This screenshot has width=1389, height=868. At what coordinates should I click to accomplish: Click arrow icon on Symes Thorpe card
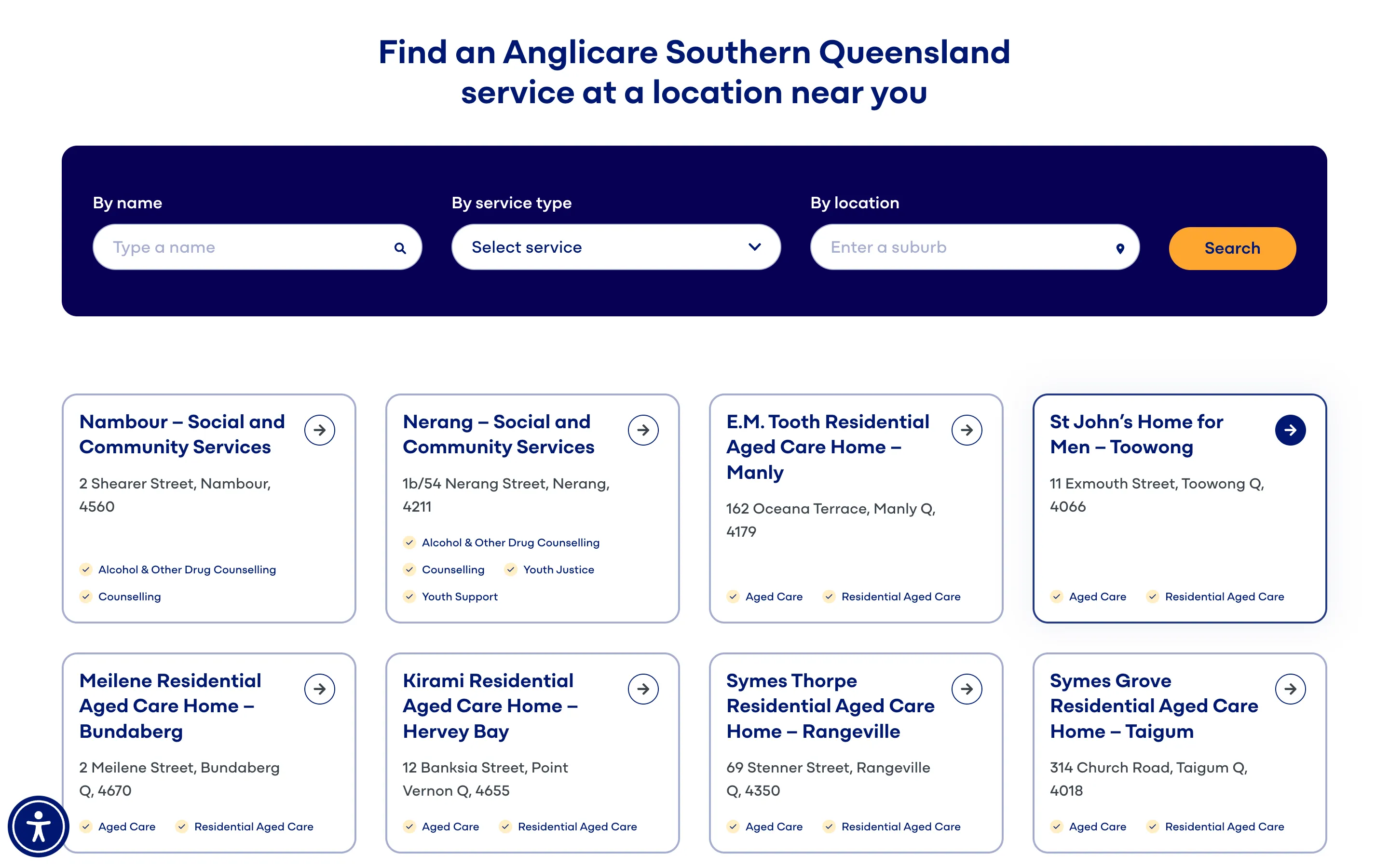(x=967, y=689)
